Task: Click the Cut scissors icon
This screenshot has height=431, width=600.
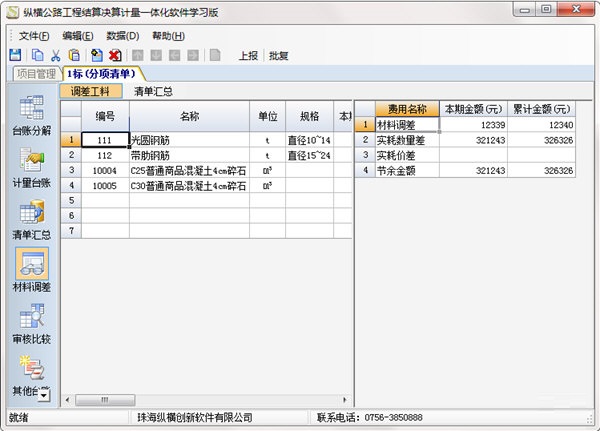Action: [x=56, y=56]
